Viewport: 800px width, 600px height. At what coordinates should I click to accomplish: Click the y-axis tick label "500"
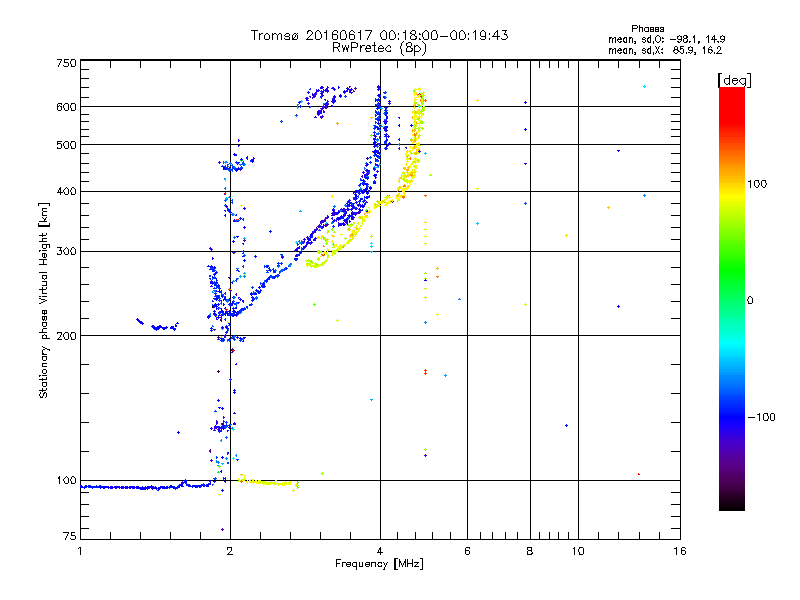coord(66,145)
